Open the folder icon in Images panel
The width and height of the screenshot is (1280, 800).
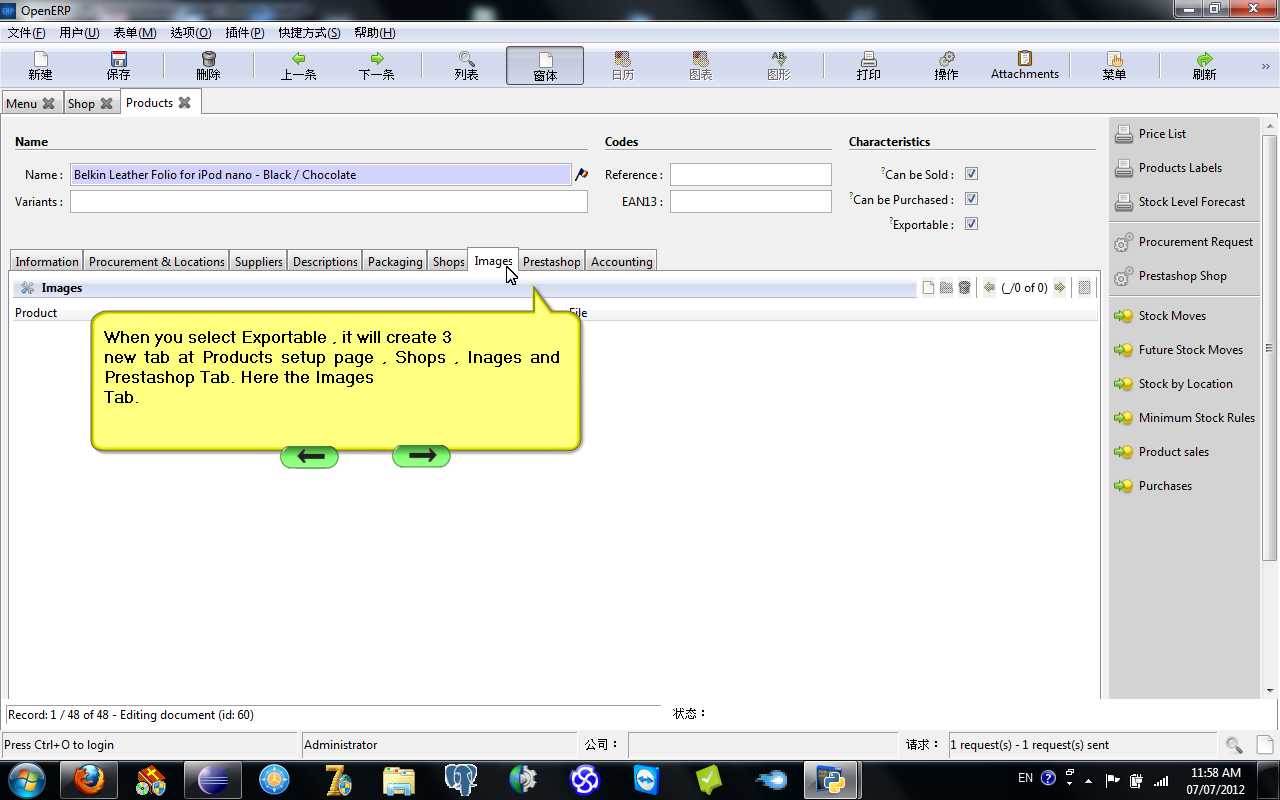946,288
